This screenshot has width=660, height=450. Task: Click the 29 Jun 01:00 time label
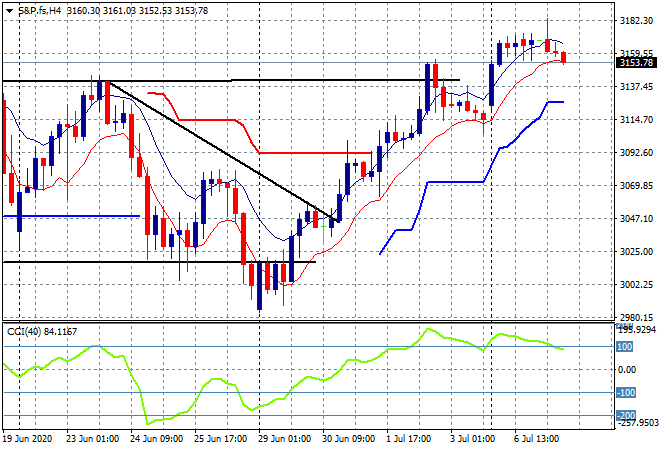coord(285,439)
